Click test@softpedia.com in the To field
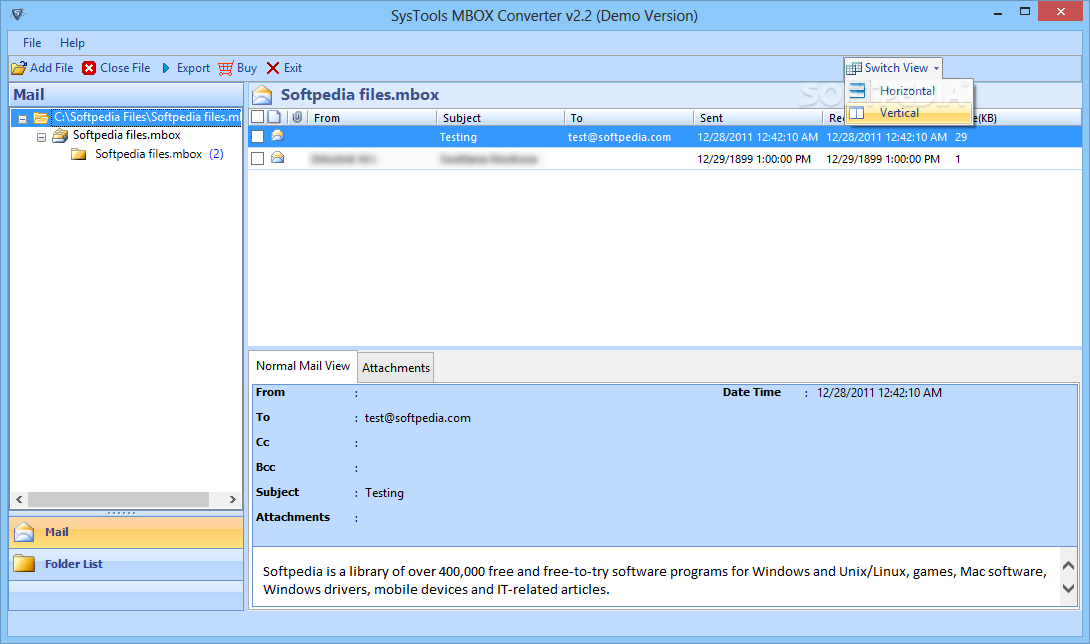Viewport: 1090px width, 644px height. (418, 418)
